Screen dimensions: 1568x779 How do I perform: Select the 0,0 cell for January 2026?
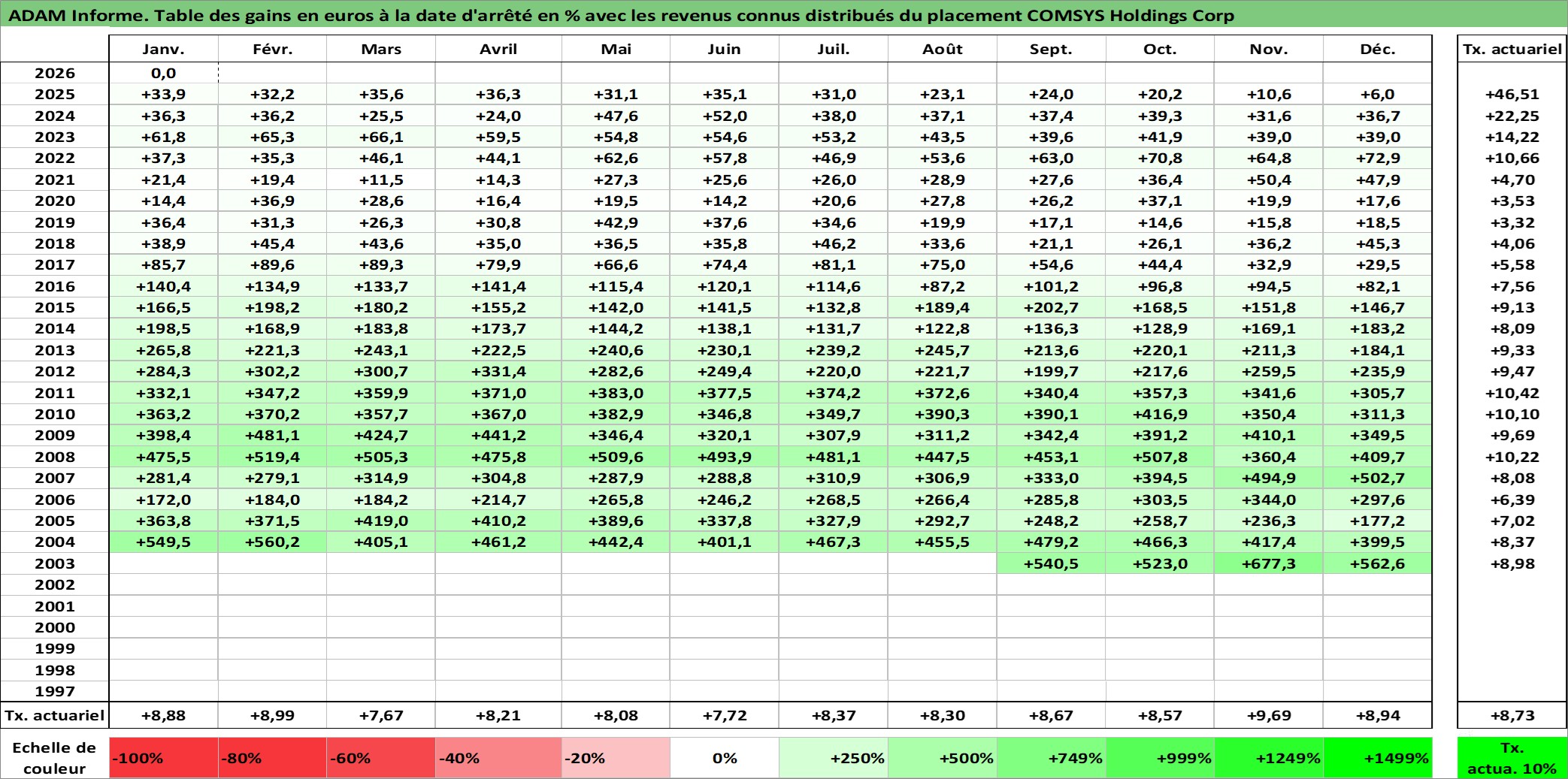click(164, 73)
